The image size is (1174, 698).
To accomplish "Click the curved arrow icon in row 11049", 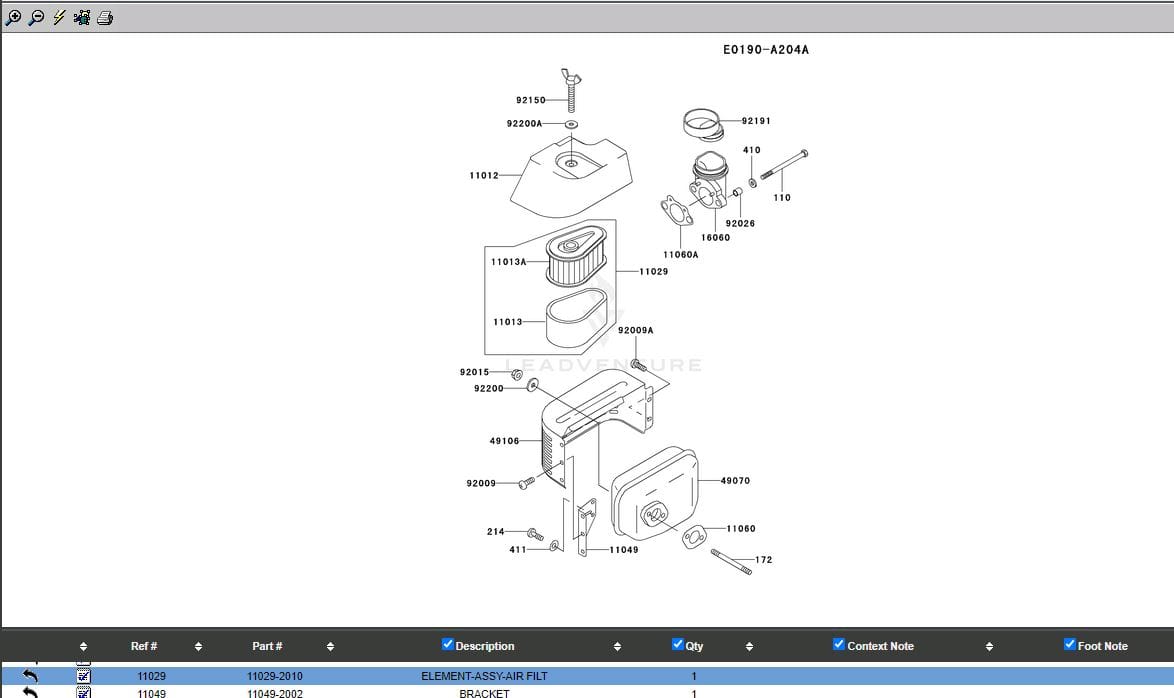I will pos(30,692).
